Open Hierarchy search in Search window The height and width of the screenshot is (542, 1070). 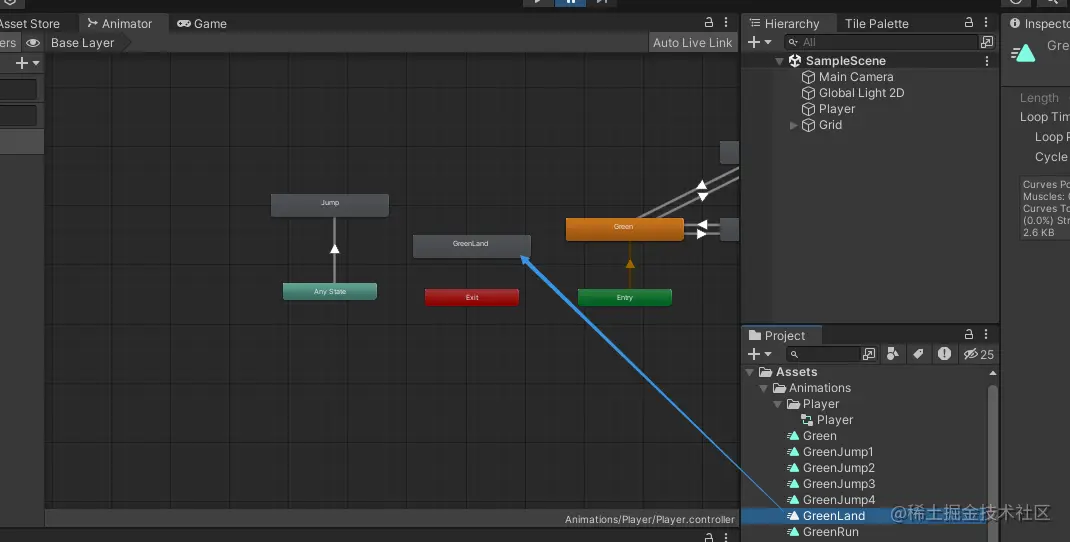pos(987,42)
